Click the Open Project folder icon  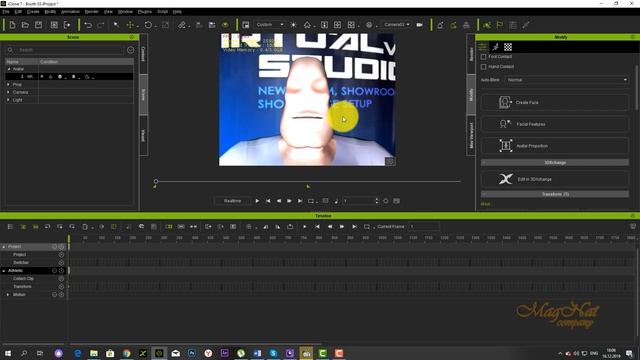(25, 25)
